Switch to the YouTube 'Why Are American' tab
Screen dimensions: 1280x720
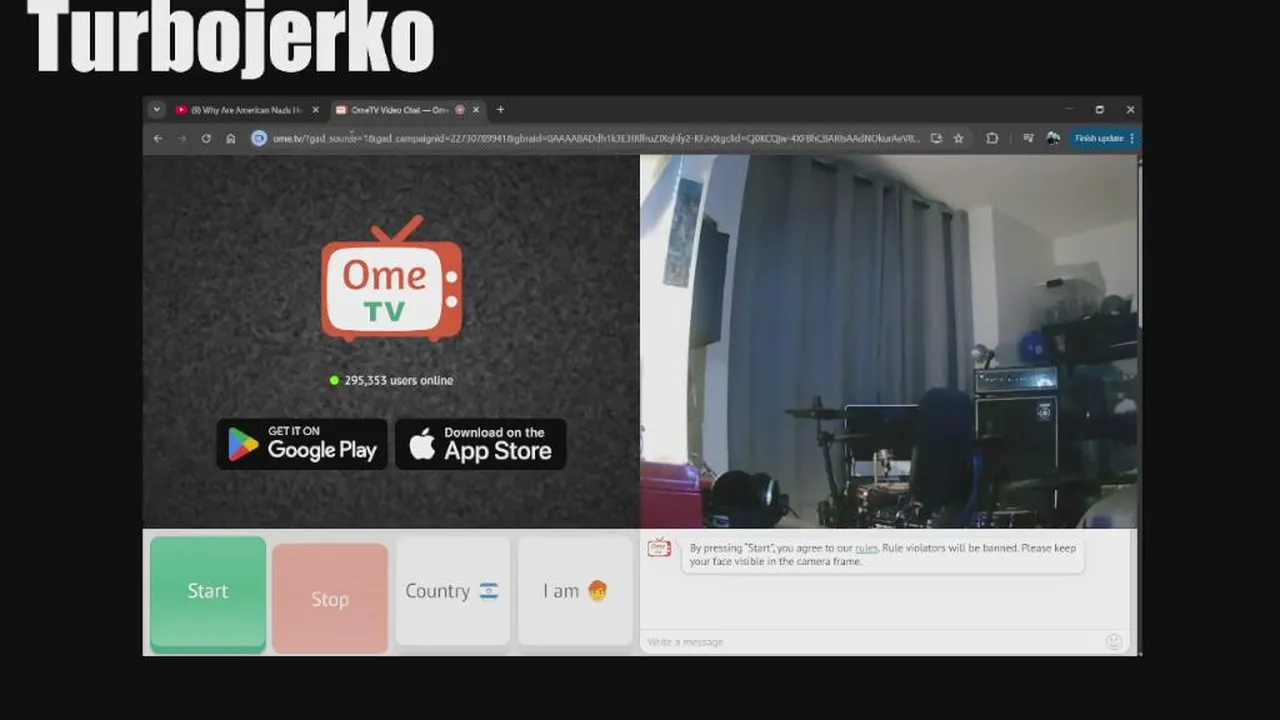(247, 110)
